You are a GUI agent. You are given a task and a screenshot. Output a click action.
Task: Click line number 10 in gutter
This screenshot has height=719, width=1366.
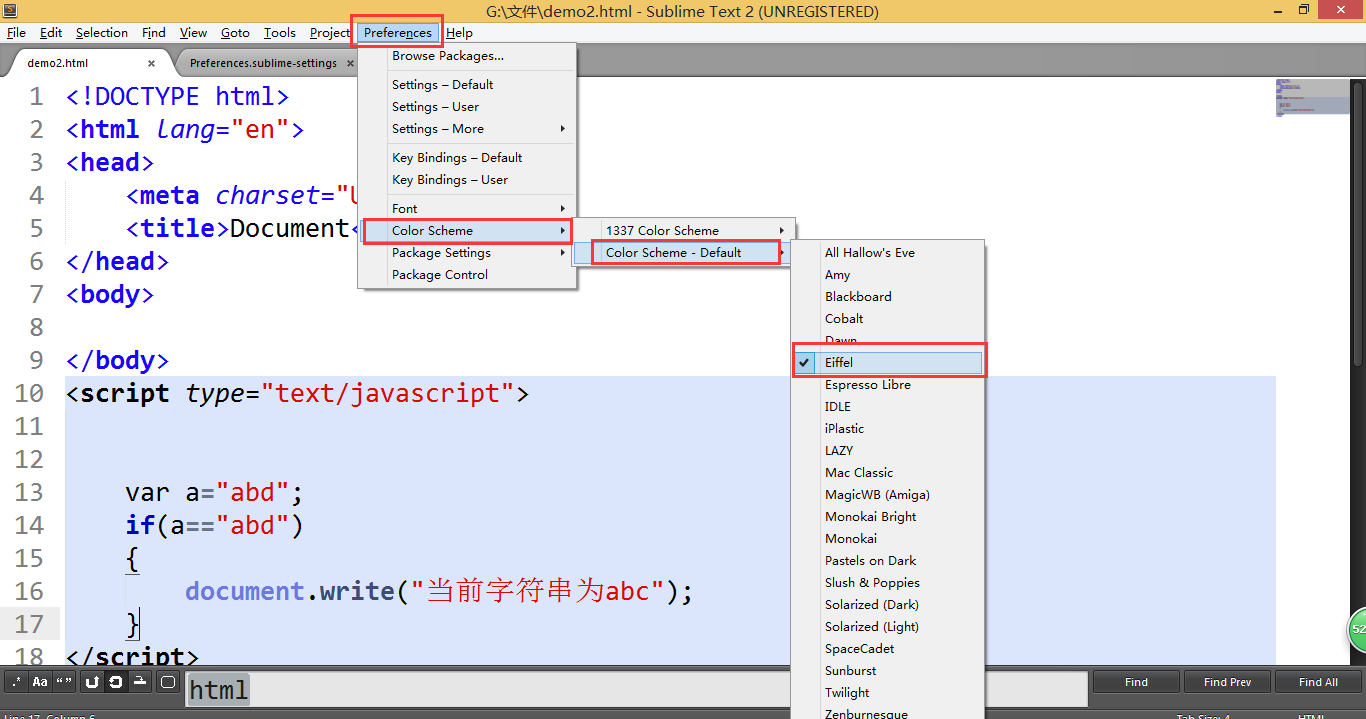(x=30, y=393)
